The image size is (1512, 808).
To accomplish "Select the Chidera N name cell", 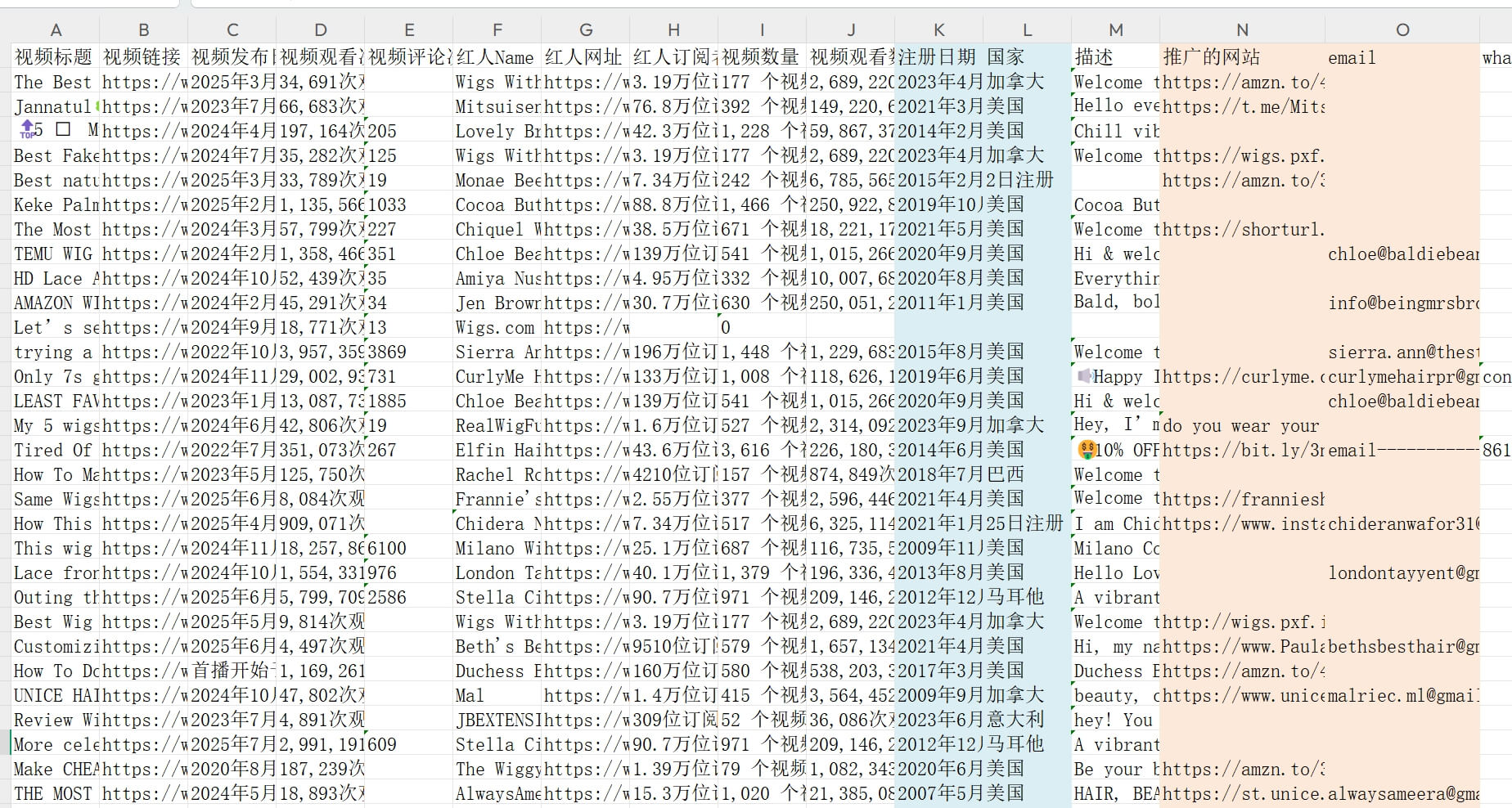I will pos(497,523).
